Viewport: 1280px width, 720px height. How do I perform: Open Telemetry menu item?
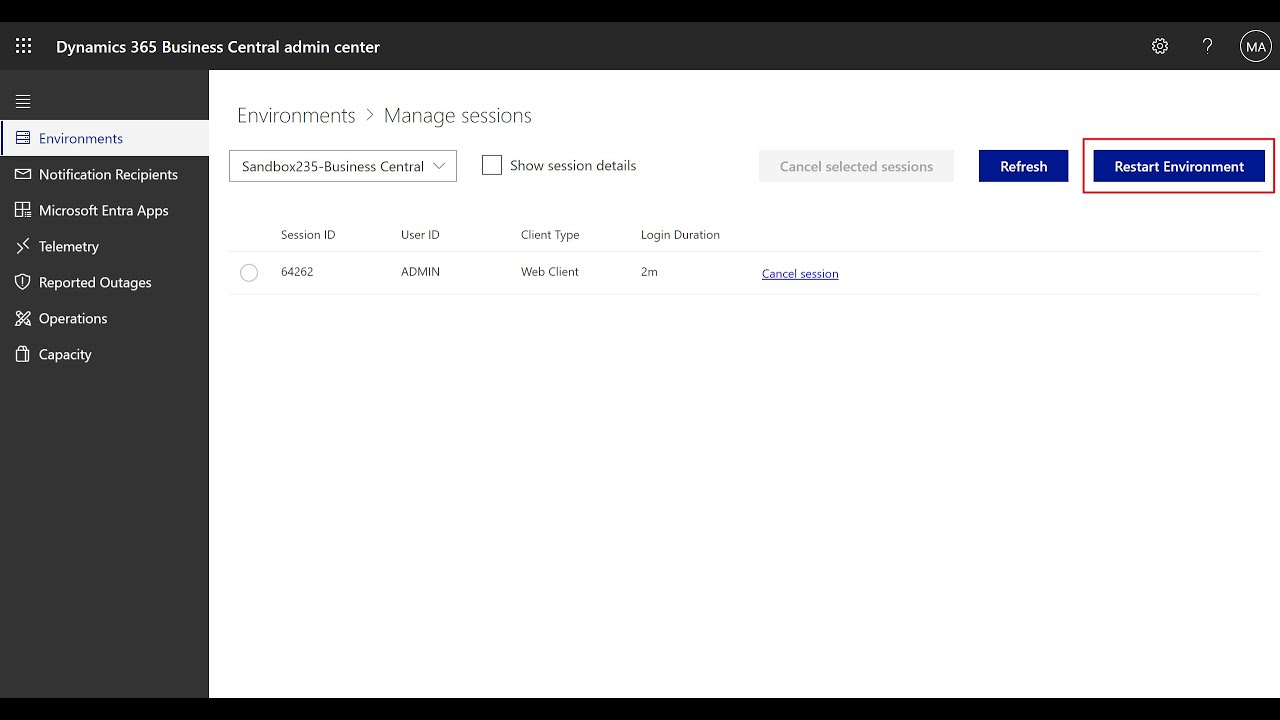(69, 246)
